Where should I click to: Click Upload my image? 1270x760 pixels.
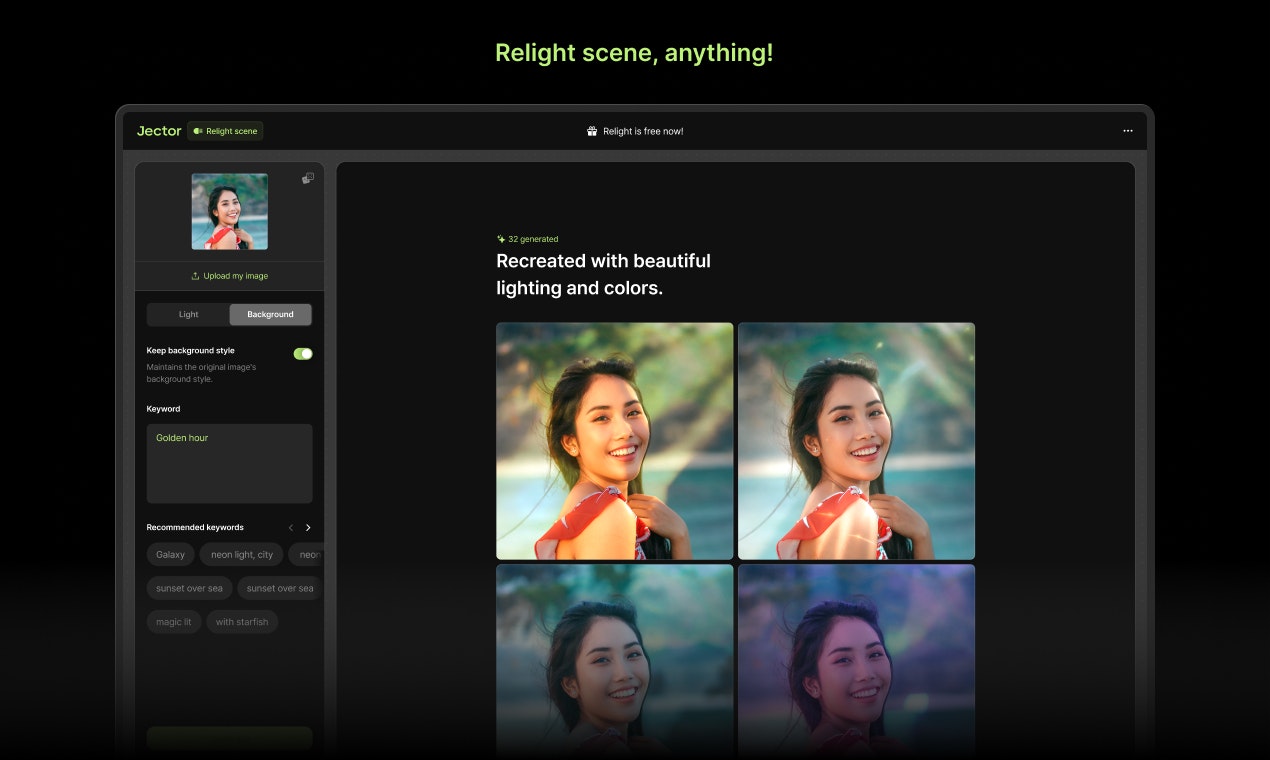(230, 276)
